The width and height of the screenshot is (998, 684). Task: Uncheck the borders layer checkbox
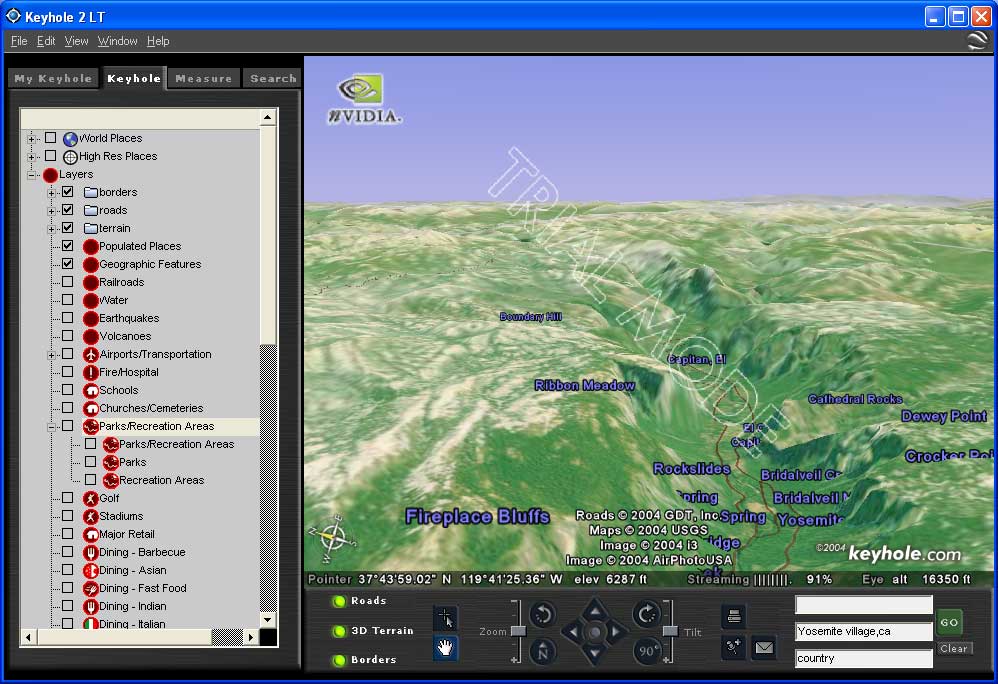(x=67, y=192)
